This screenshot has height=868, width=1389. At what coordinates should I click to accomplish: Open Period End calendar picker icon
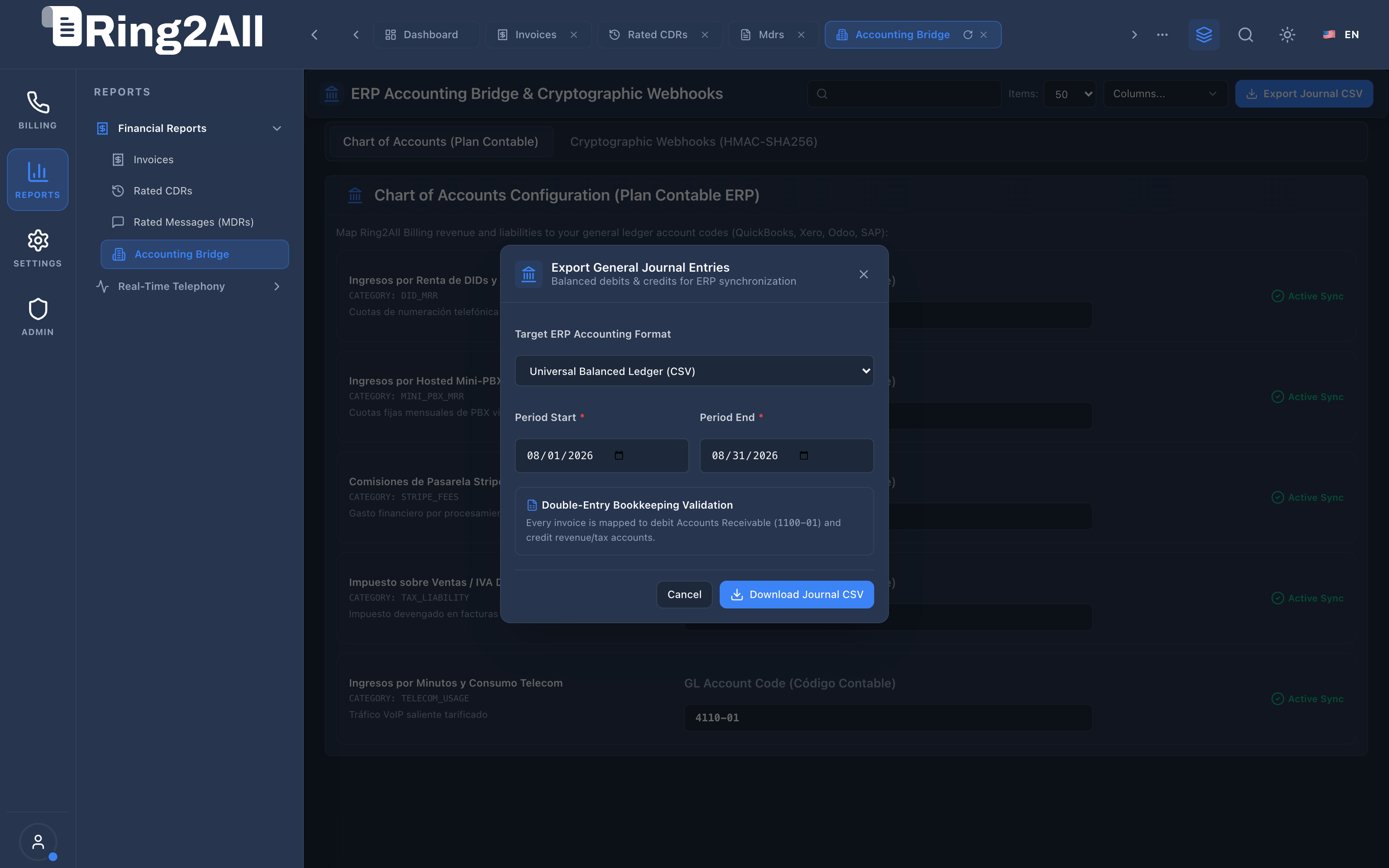[x=803, y=455]
